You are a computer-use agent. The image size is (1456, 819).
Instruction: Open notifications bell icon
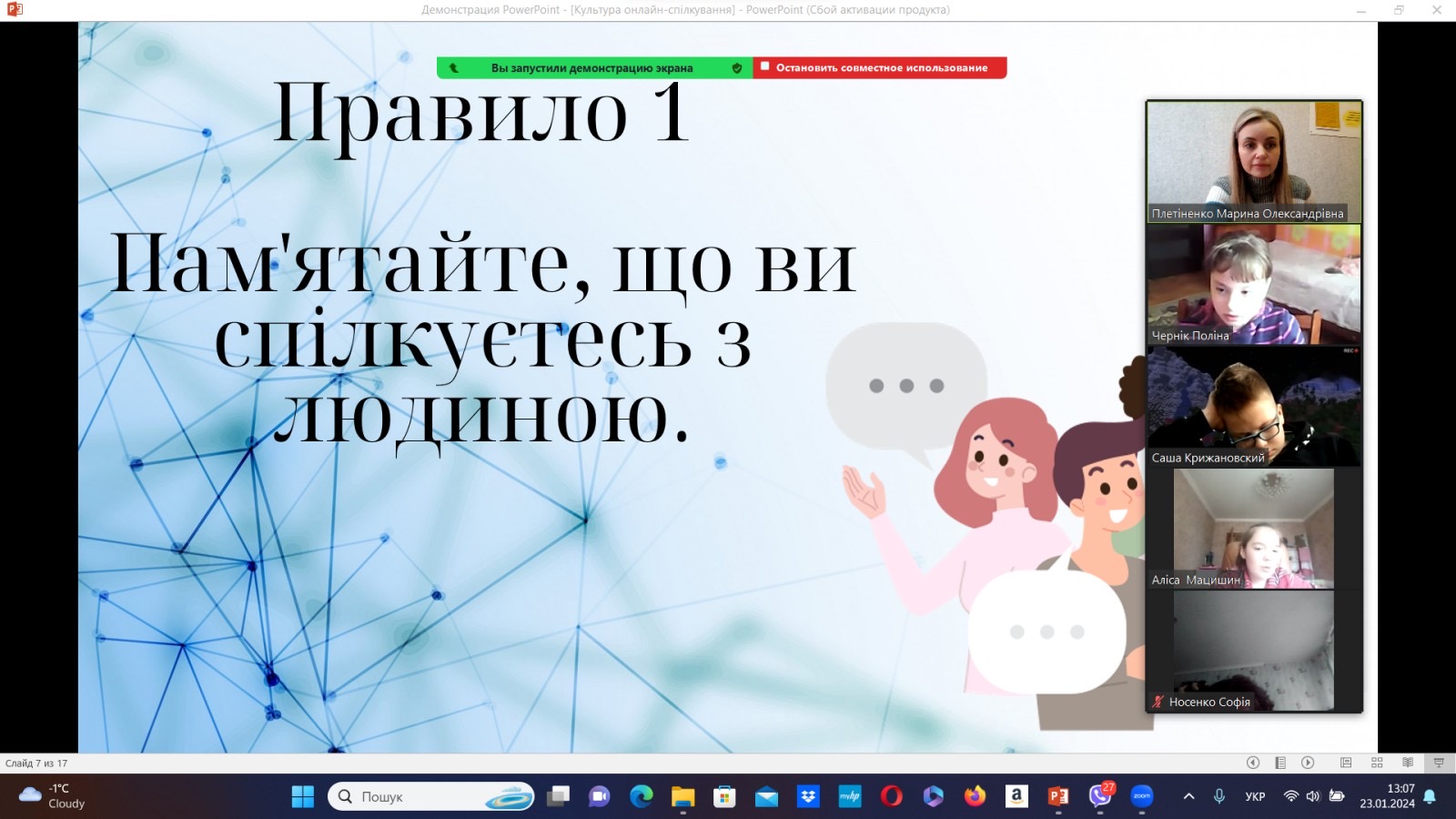(x=1430, y=796)
